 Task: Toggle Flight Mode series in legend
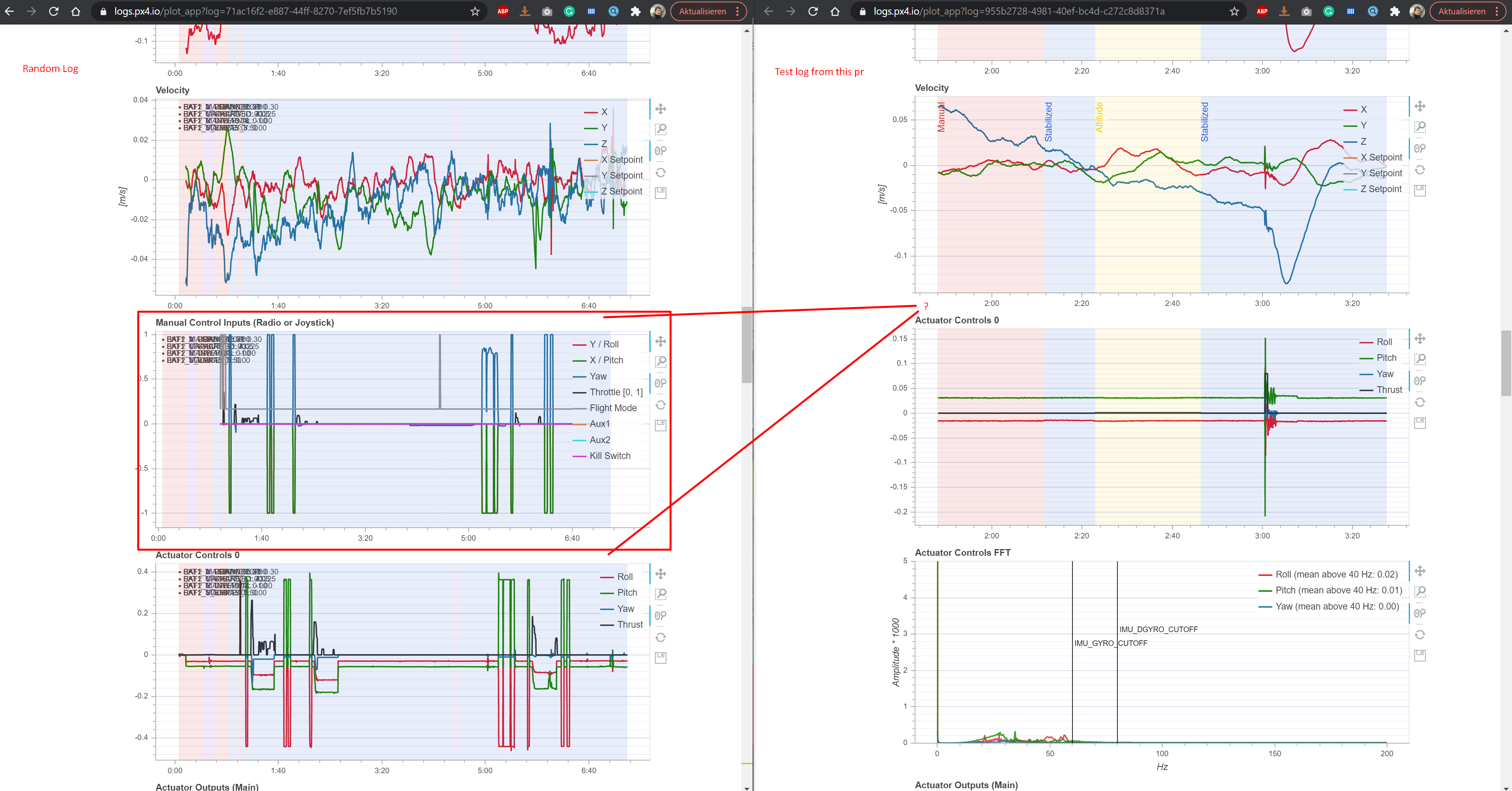click(612, 408)
